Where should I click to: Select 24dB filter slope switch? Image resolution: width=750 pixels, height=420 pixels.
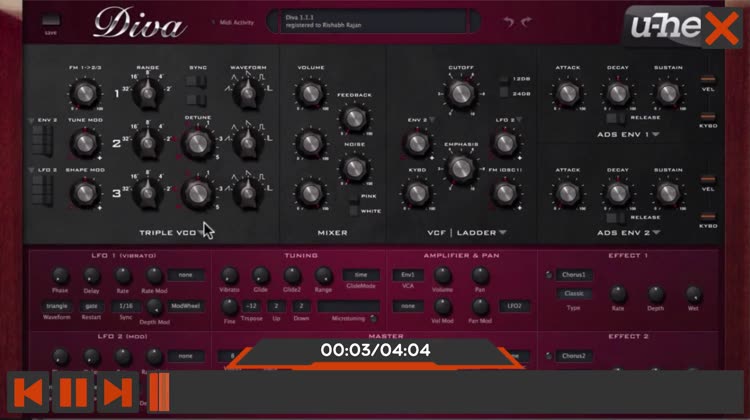point(504,93)
